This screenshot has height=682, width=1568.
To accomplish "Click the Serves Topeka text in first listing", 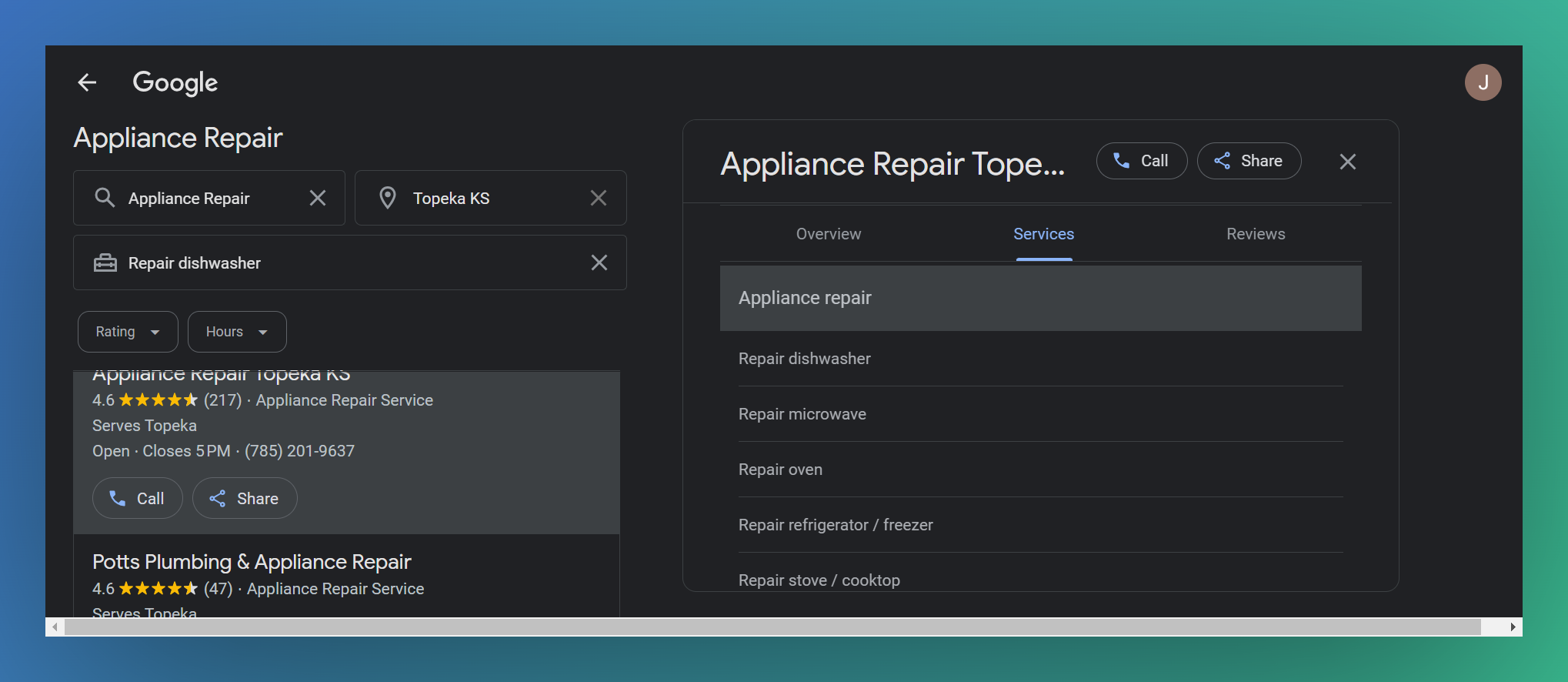I will [x=145, y=426].
